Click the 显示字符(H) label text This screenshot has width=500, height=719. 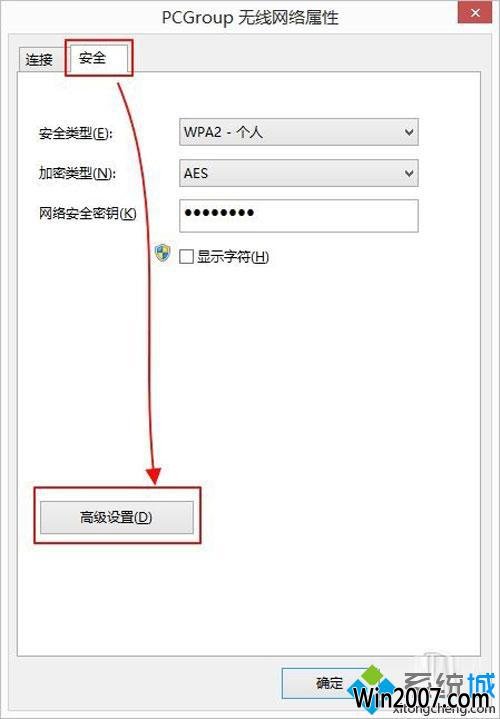pos(233,257)
